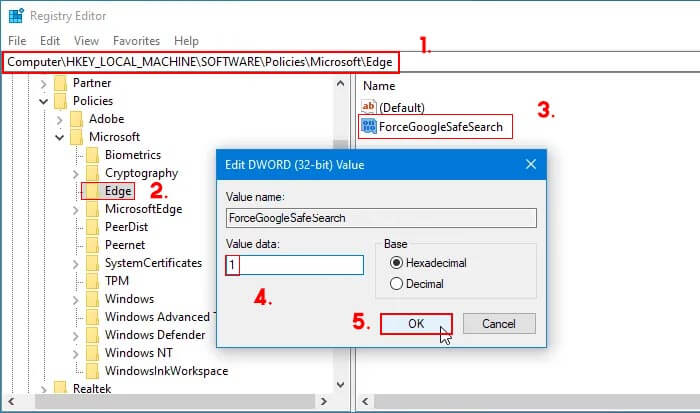700x413 pixels.
Task: Click the Value data field
Action: click(295, 265)
